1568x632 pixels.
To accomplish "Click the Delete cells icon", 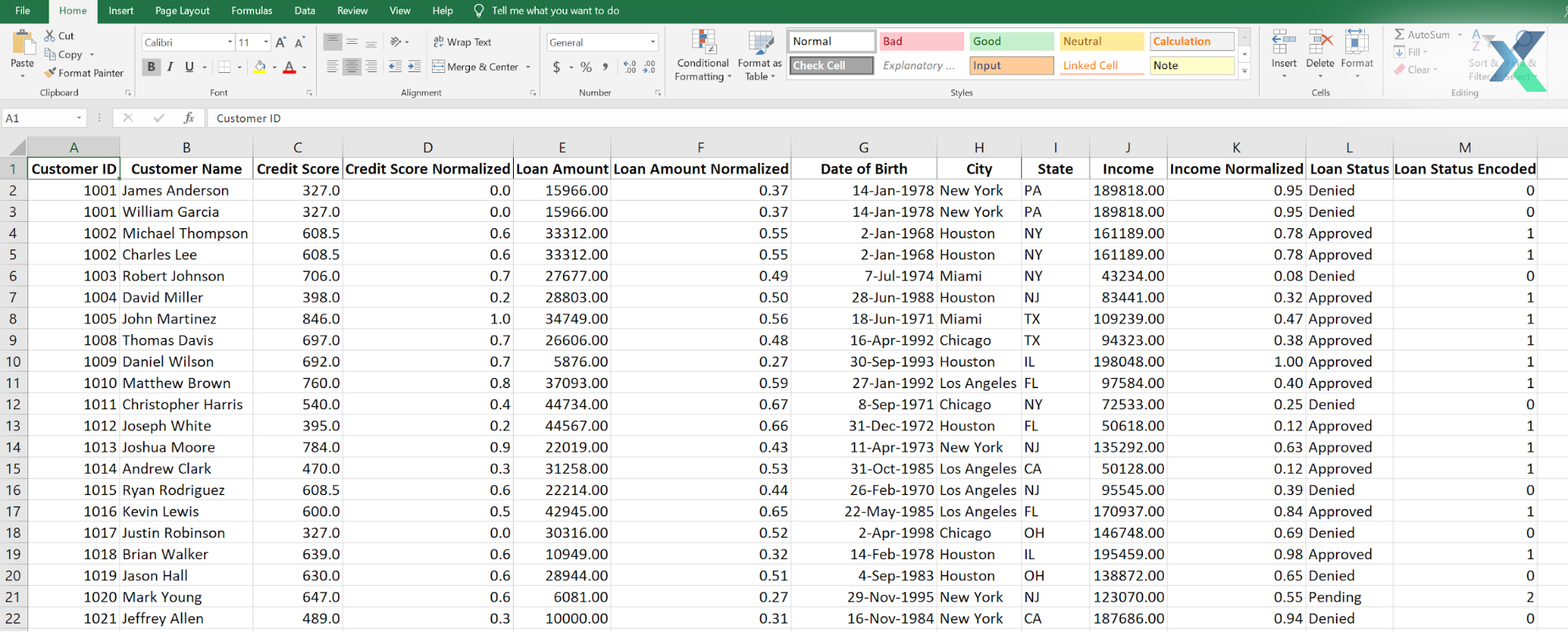I will tap(1320, 42).
